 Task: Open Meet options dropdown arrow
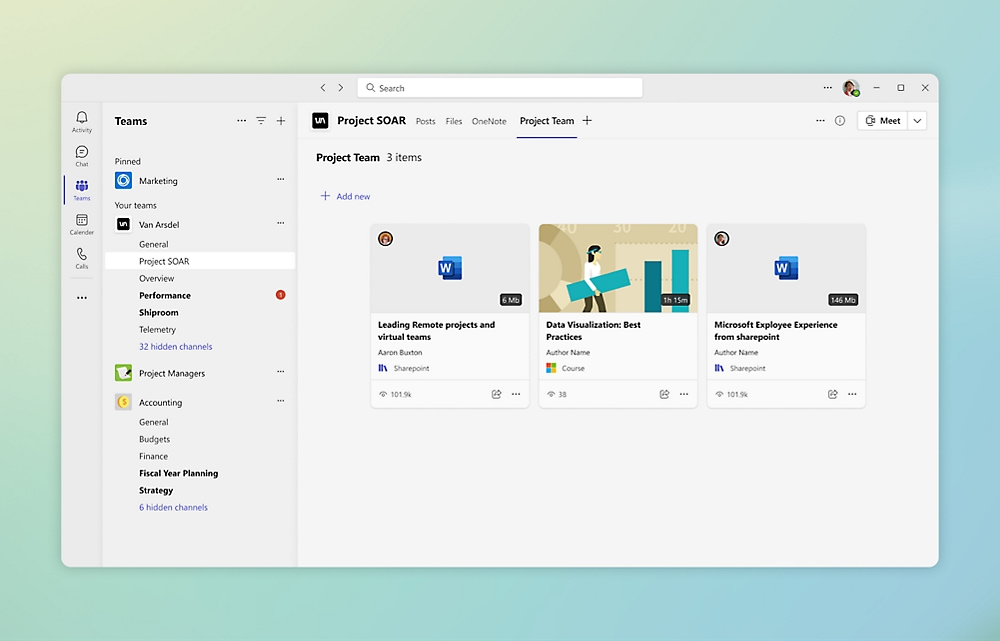tap(917, 121)
